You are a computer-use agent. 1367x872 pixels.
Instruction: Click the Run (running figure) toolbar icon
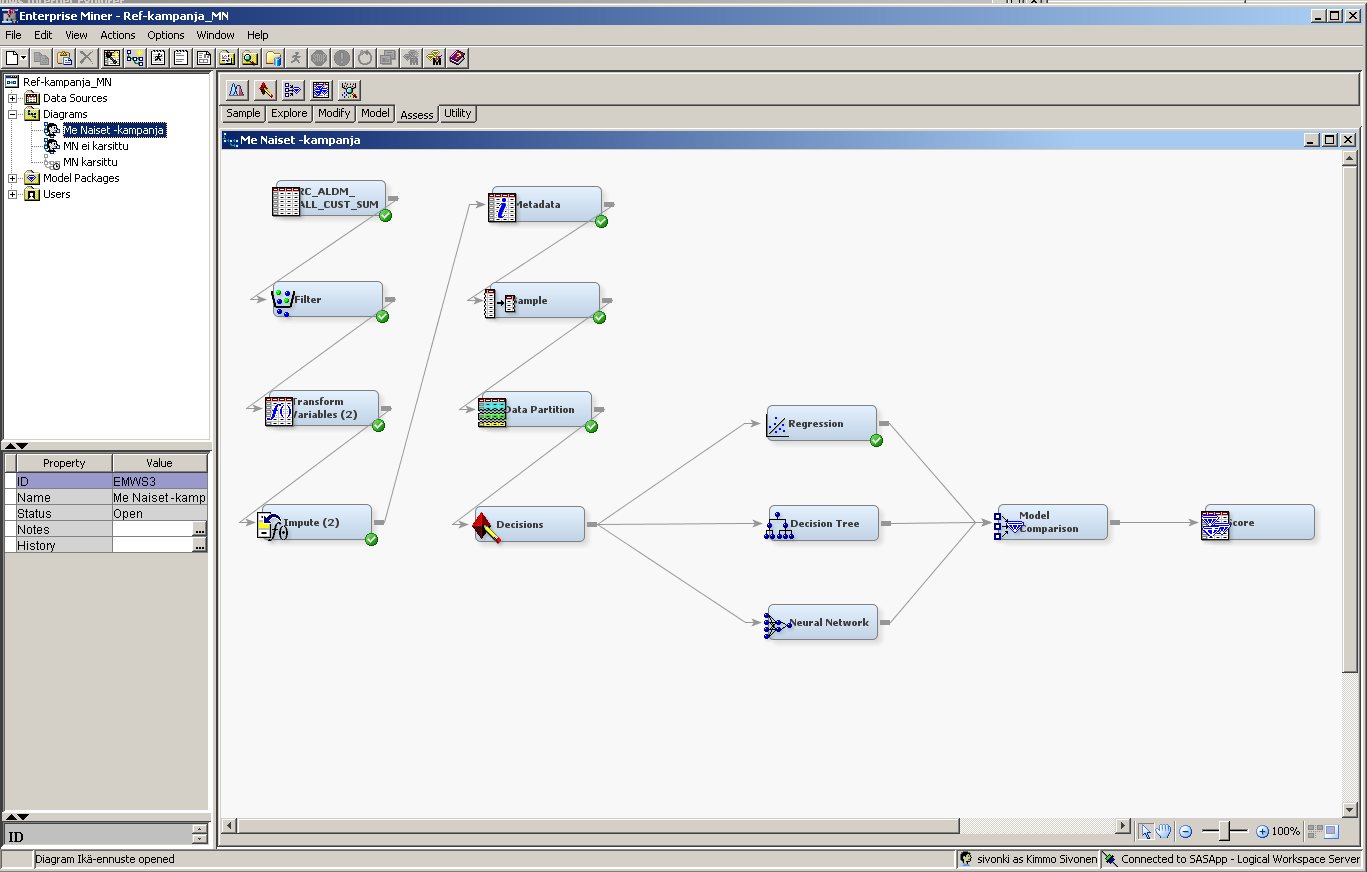click(295, 58)
